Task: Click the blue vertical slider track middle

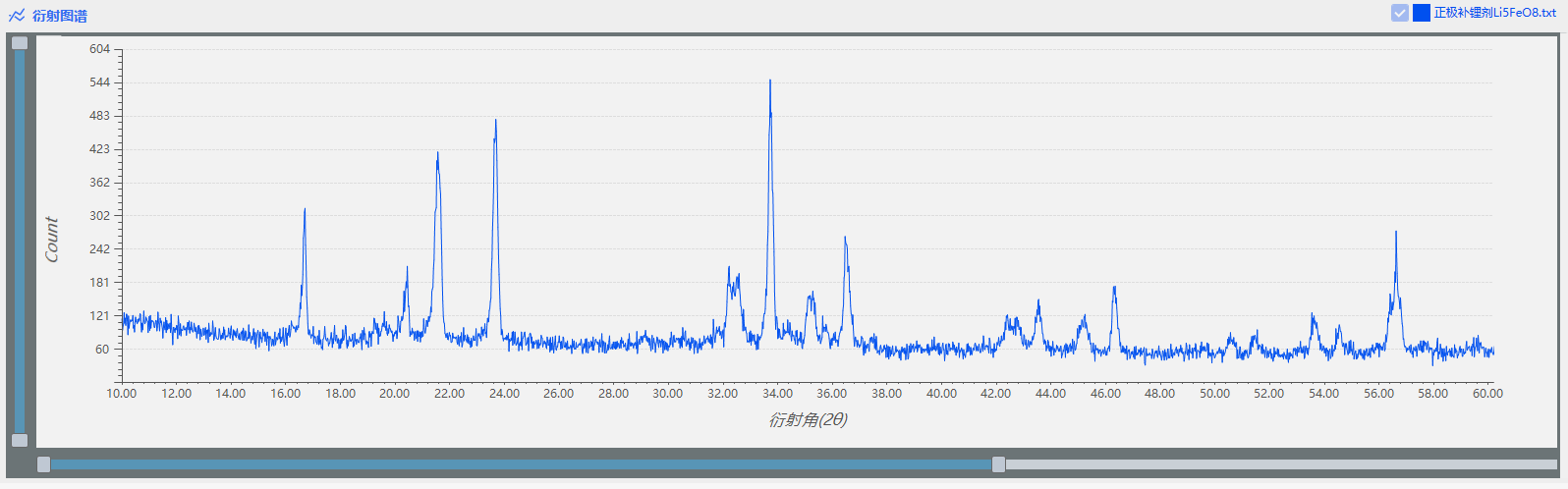Action: click(x=20, y=242)
